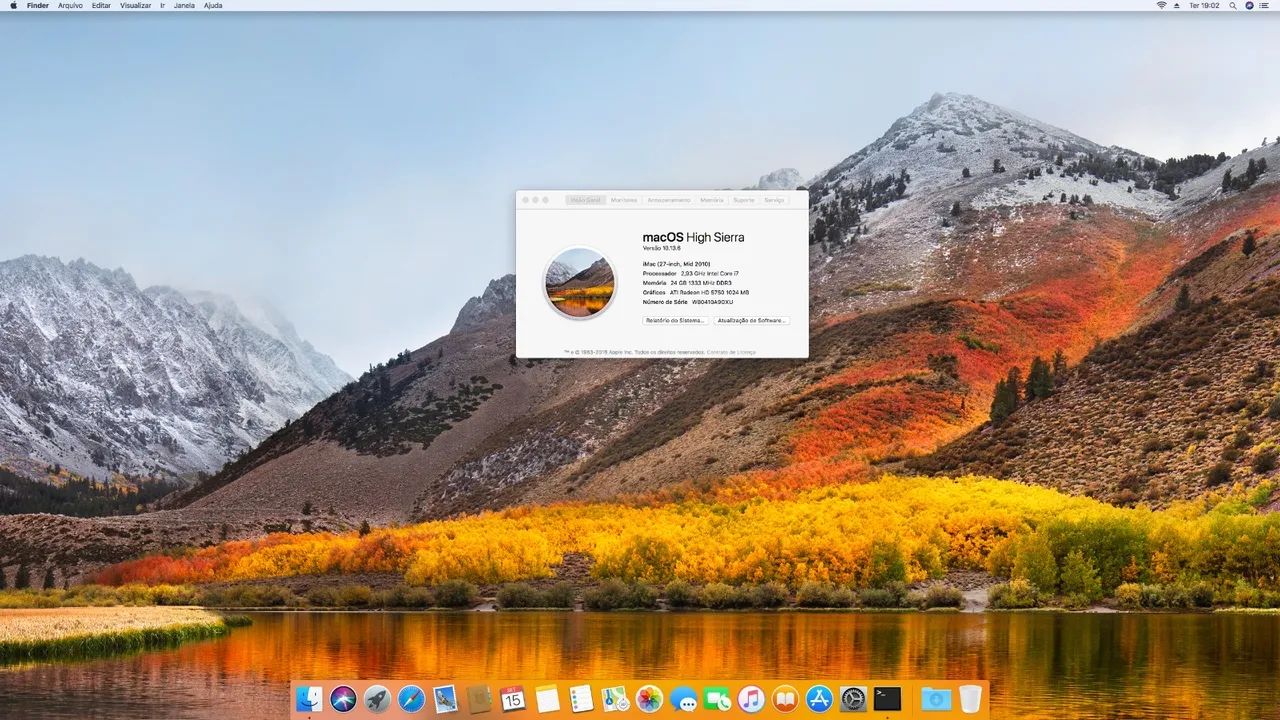Screen dimensions: 1280x720
Task: Open the Visualizar menu
Action: (x=136, y=5)
